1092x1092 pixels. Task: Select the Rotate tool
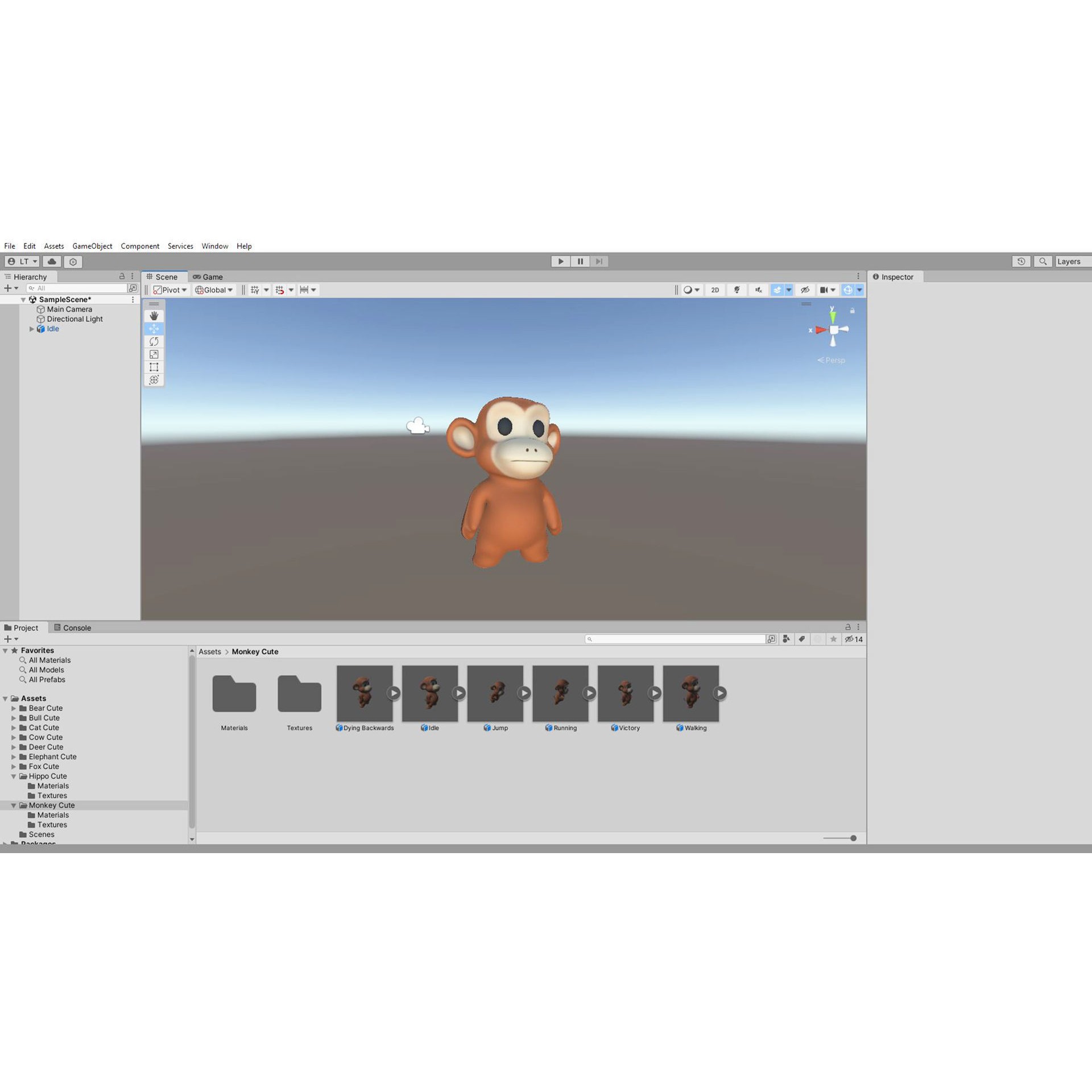coord(154,341)
